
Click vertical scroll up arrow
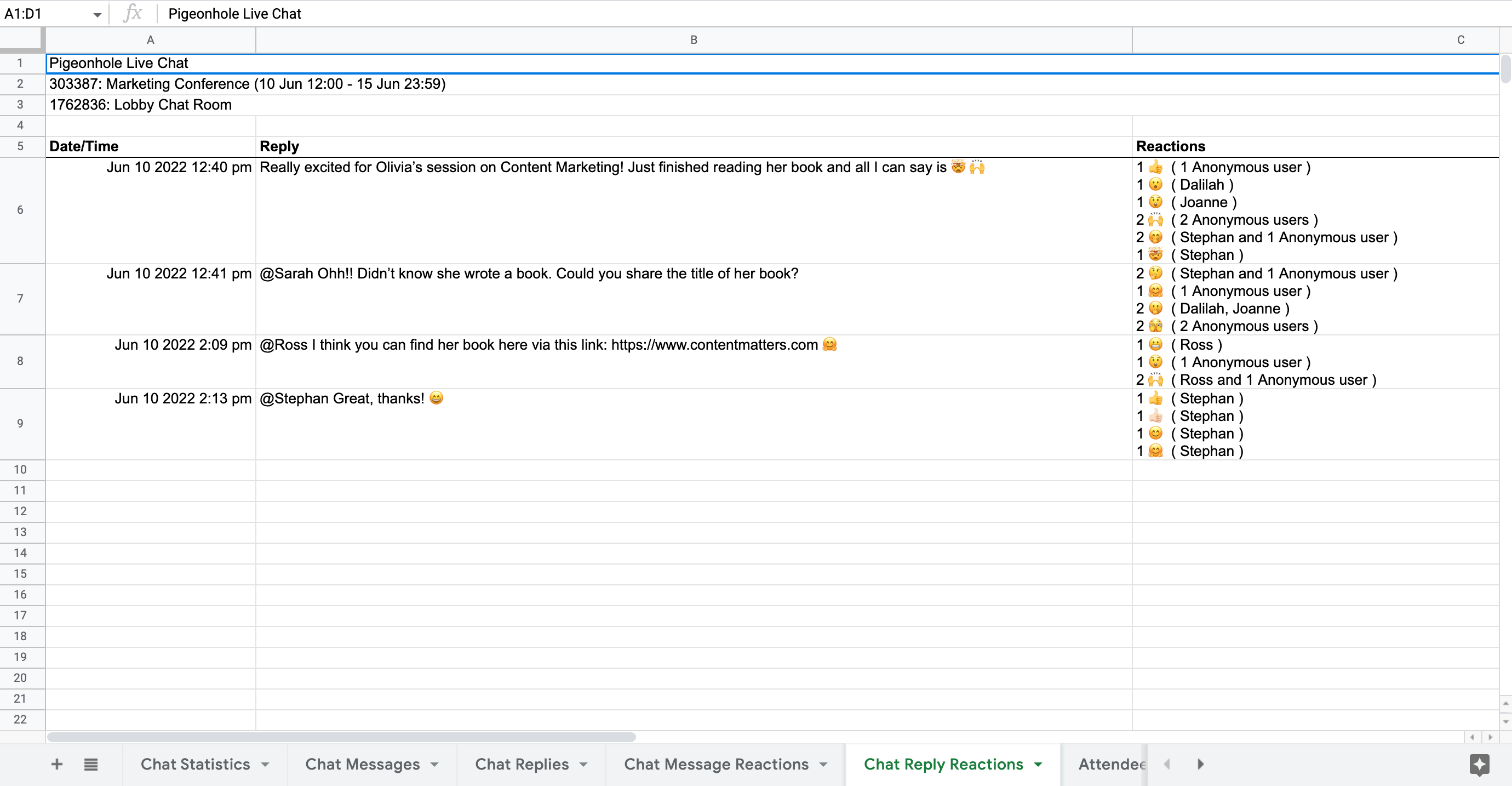point(1505,703)
